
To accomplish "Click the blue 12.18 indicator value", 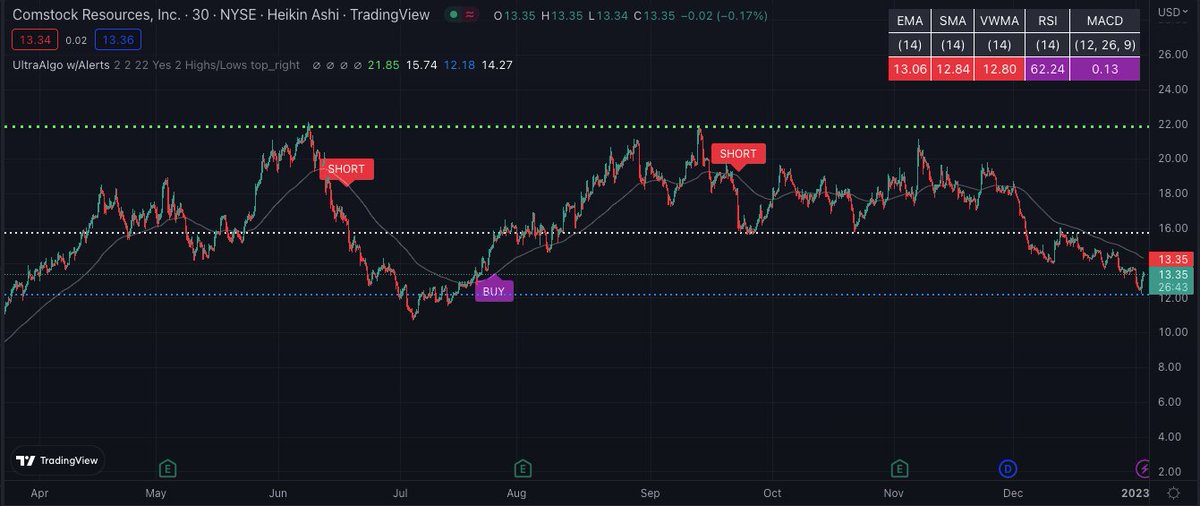I will click(460, 64).
